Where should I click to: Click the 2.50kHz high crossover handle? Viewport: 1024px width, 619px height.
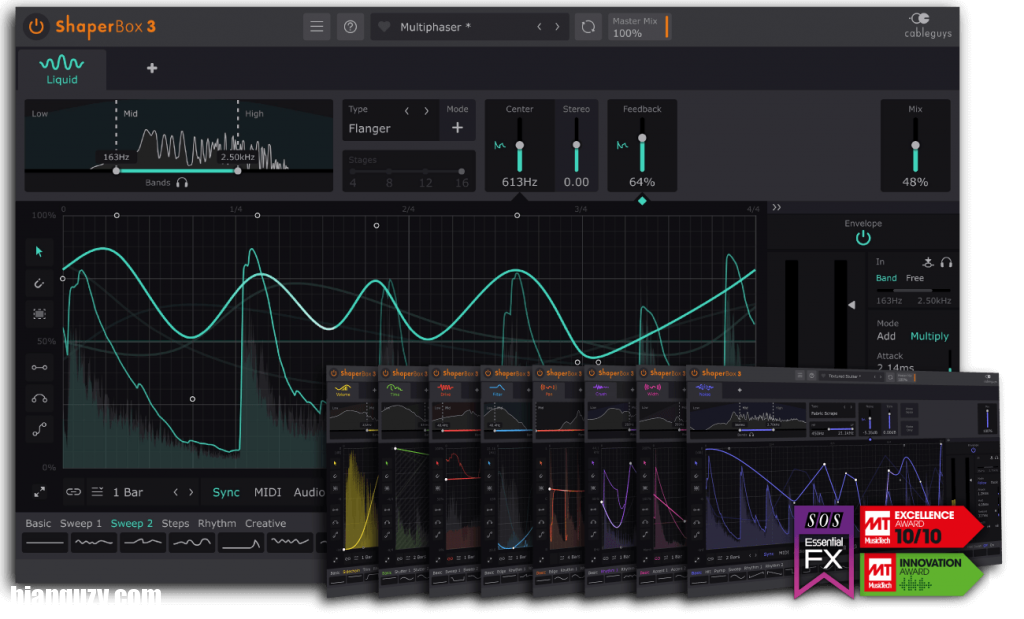click(x=238, y=170)
